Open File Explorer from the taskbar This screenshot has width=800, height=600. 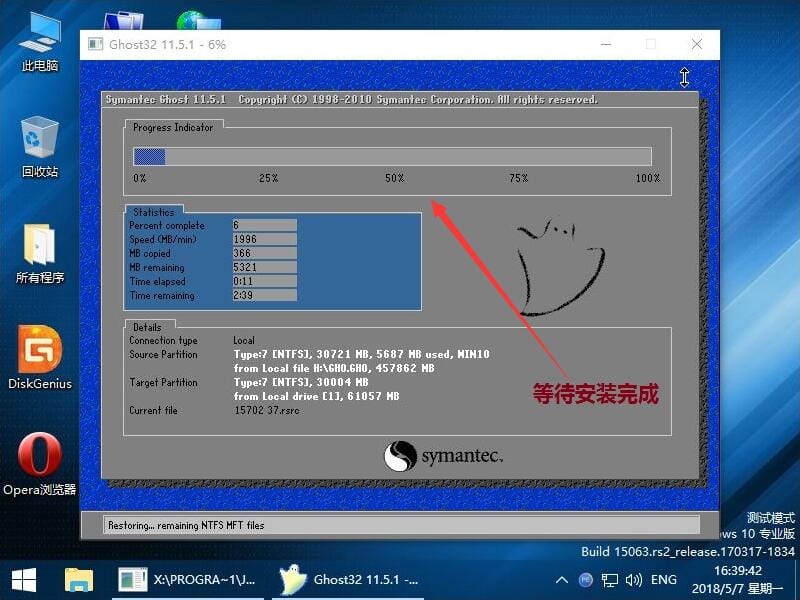coord(79,580)
